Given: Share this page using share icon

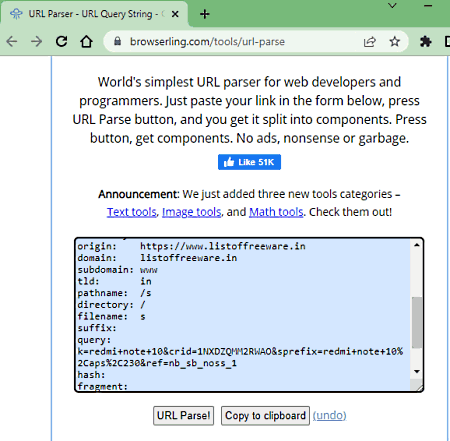Looking at the screenshot, I should click(370, 42).
